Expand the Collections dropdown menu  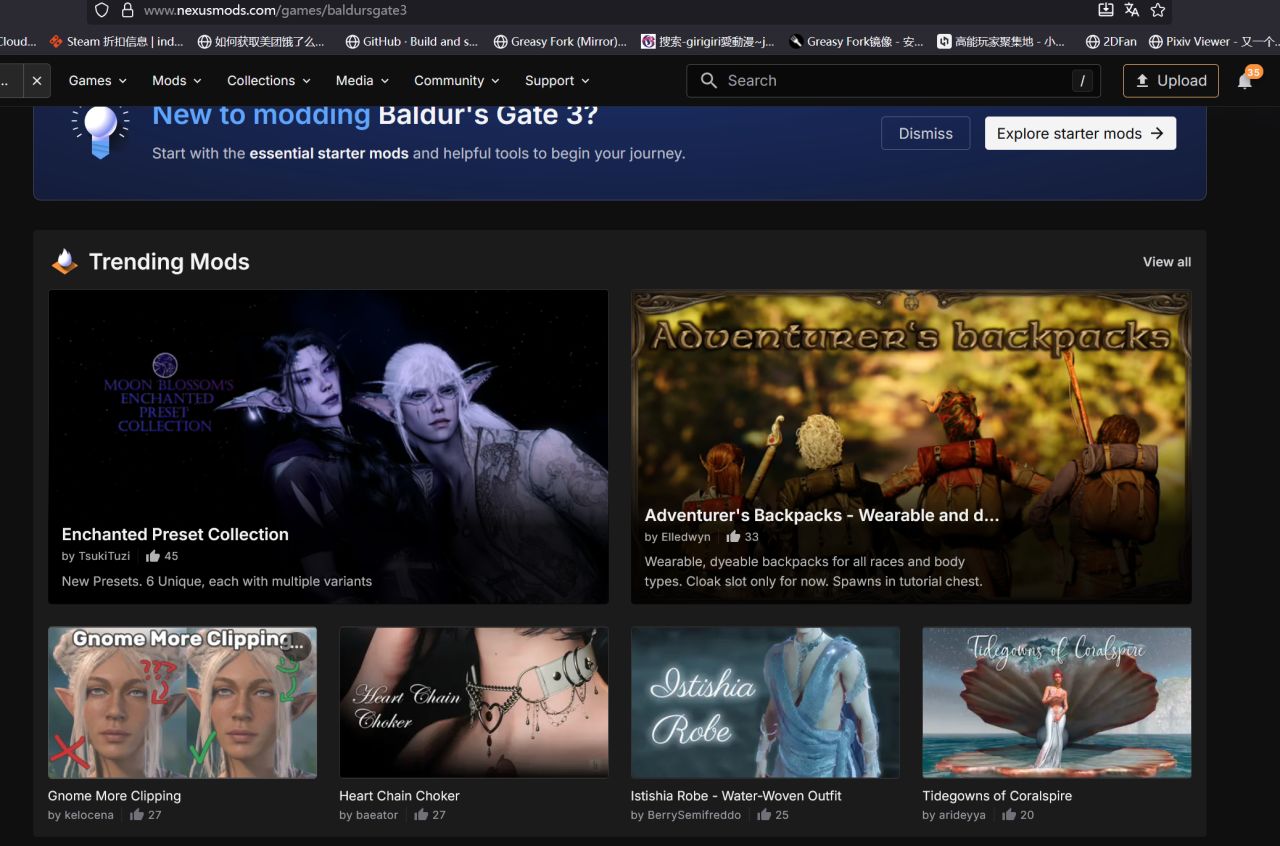[269, 81]
